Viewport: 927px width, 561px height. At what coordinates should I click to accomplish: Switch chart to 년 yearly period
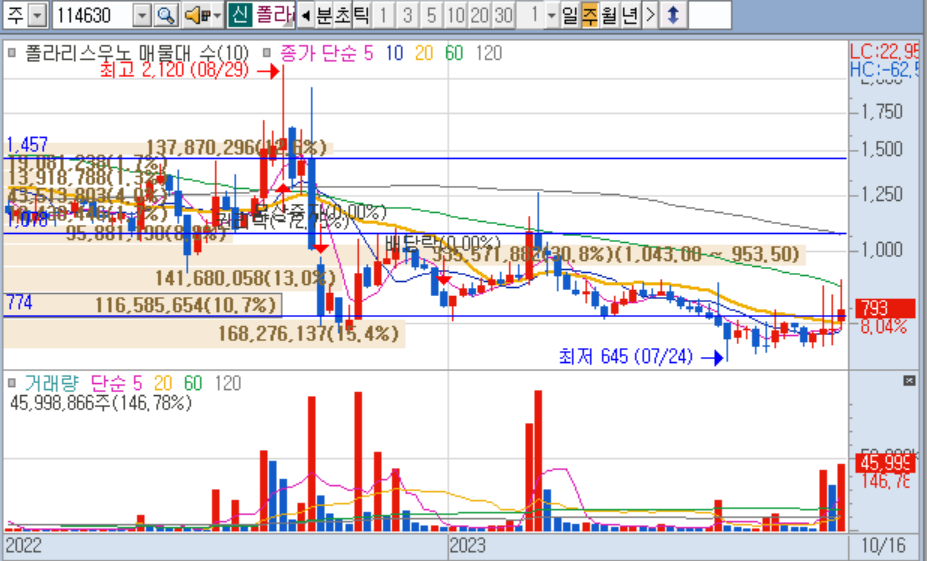[630, 15]
